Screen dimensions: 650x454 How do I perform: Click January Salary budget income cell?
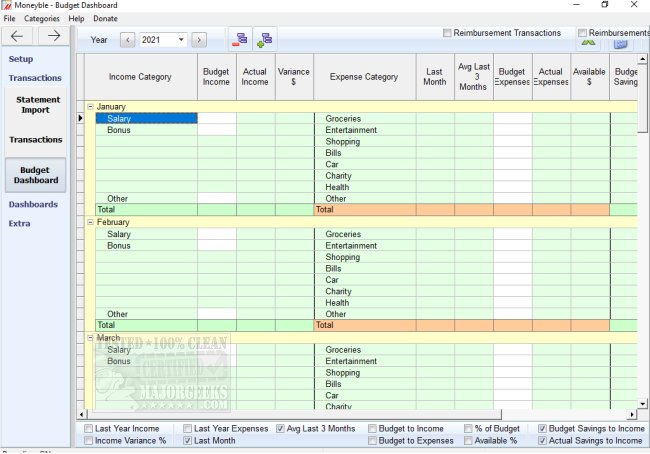[217, 118]
